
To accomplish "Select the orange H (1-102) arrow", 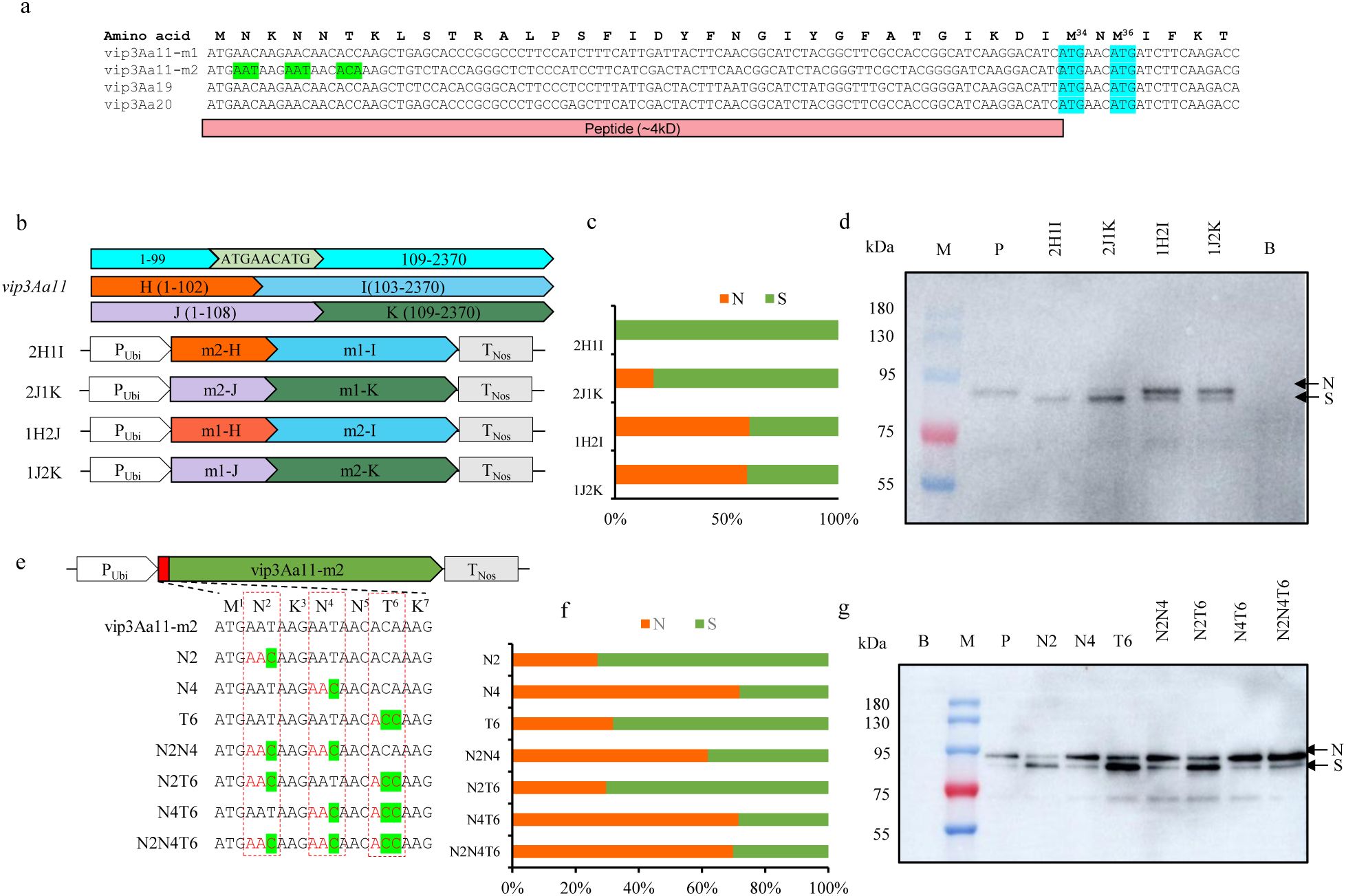I will pos(175,286).
